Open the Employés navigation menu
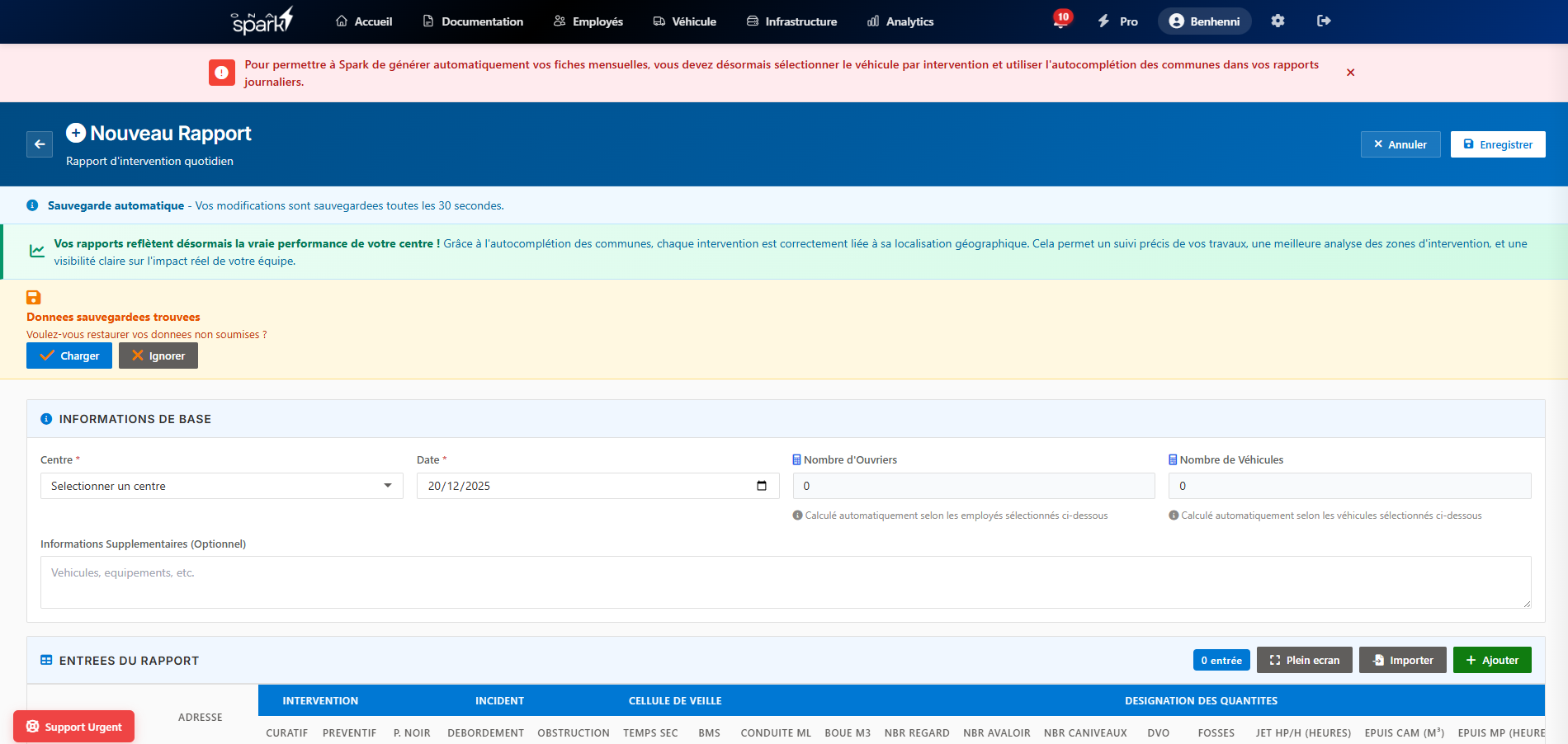1568x744 pixels. (588, 21)
